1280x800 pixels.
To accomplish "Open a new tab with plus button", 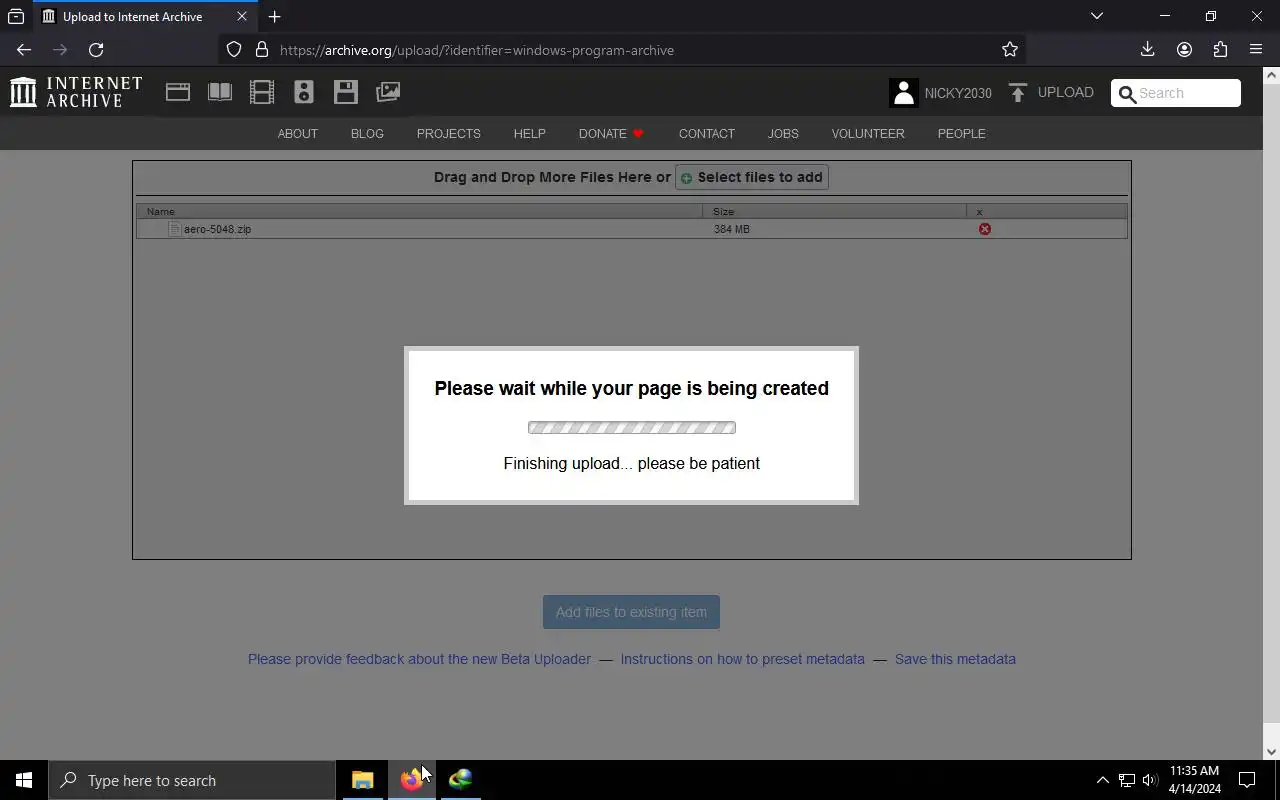I will [274, 16].
